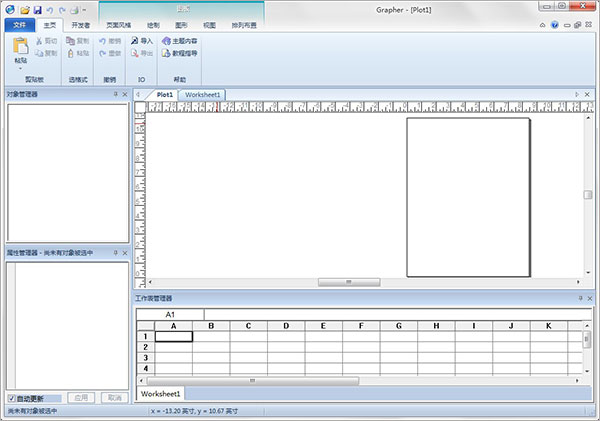Viewport: 600px width, 421px height.
Task: Open the quick access toolbar customize dropdown
Action: pyautogui.click(x=85, y=9)
